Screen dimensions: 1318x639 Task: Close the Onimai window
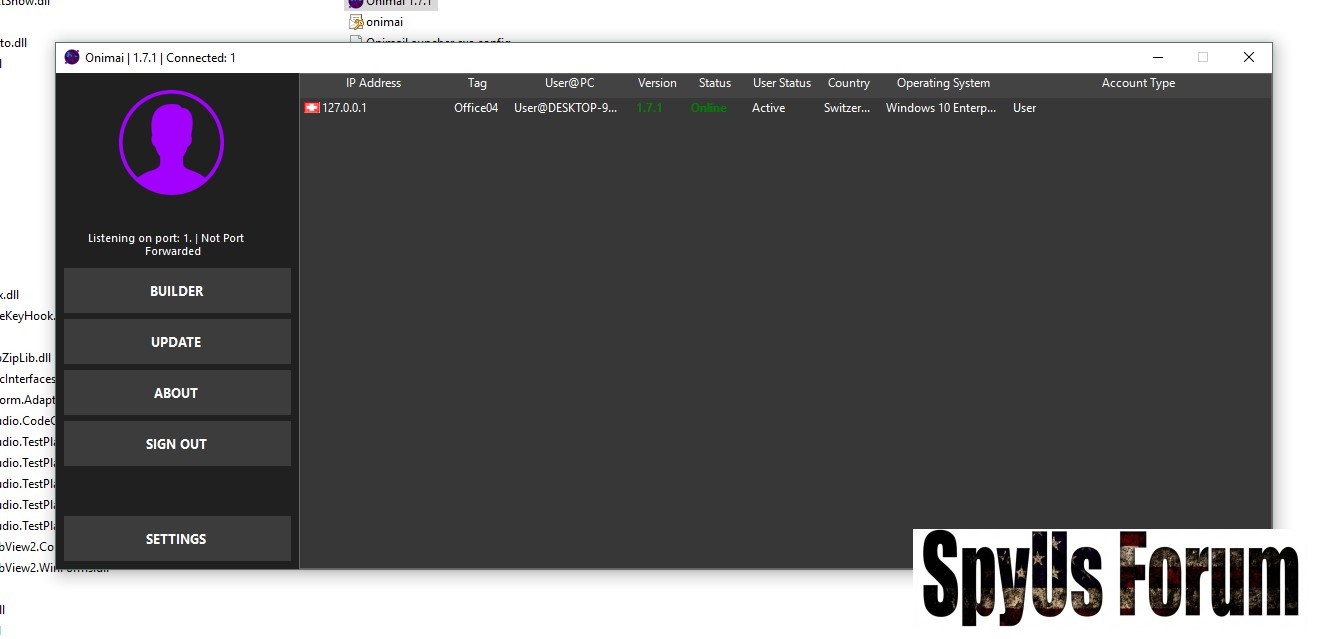click(x=1248, y=58)
